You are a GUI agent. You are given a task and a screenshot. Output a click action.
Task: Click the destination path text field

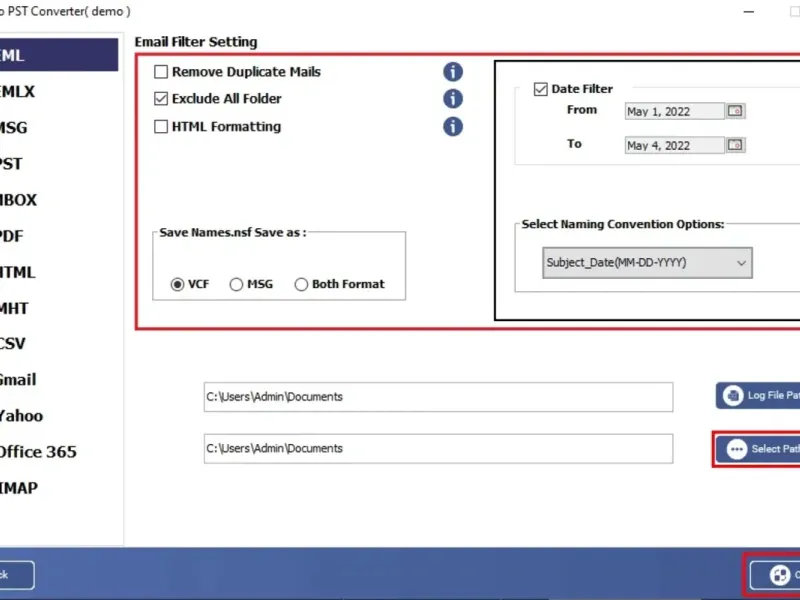[x=438, y=448]
